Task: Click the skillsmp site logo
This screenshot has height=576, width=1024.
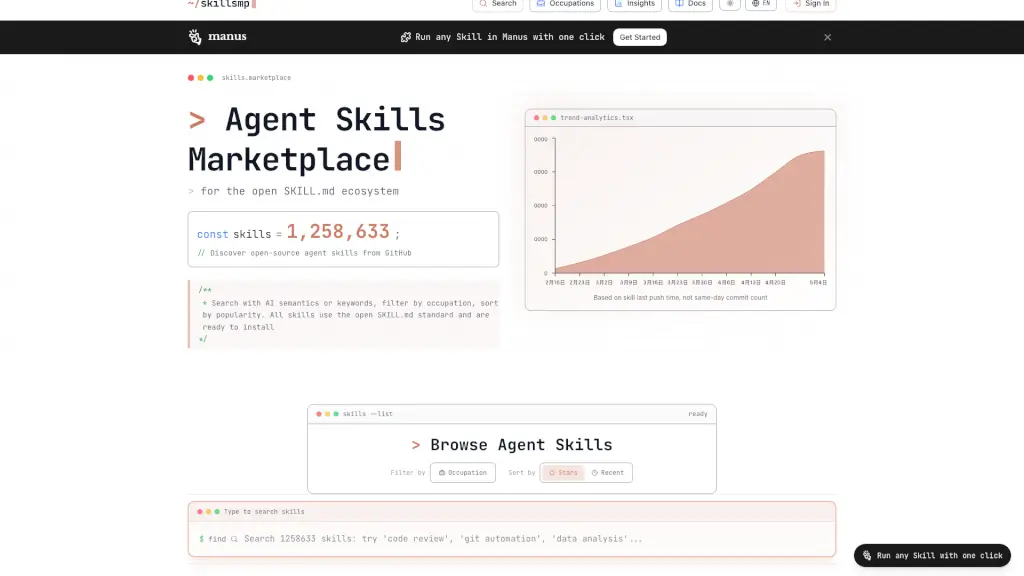Action: (222, 4)
